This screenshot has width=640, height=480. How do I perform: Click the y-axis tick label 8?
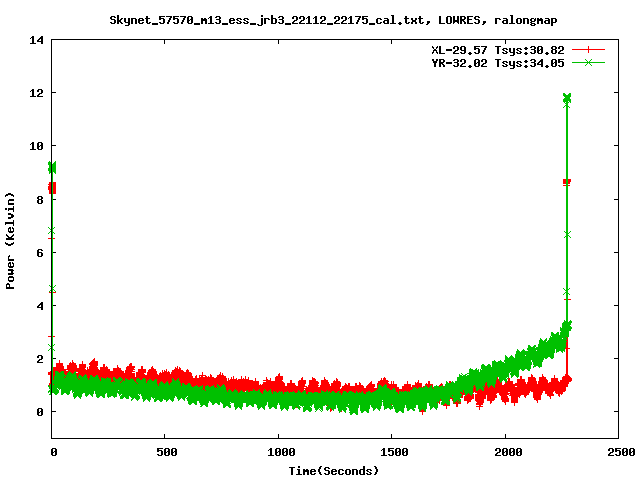[40, 200]
